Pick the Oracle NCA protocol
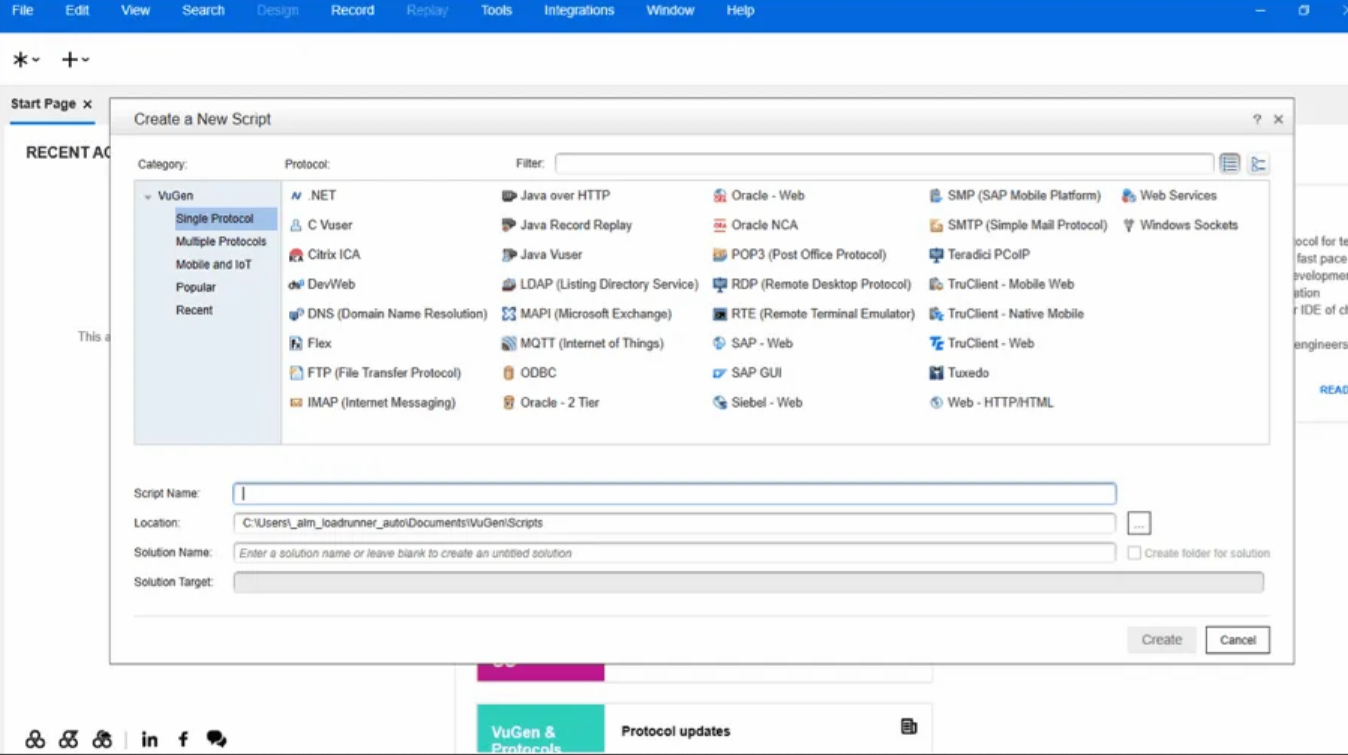Screen dimensions: 1348x755 (x=755, y=225)
